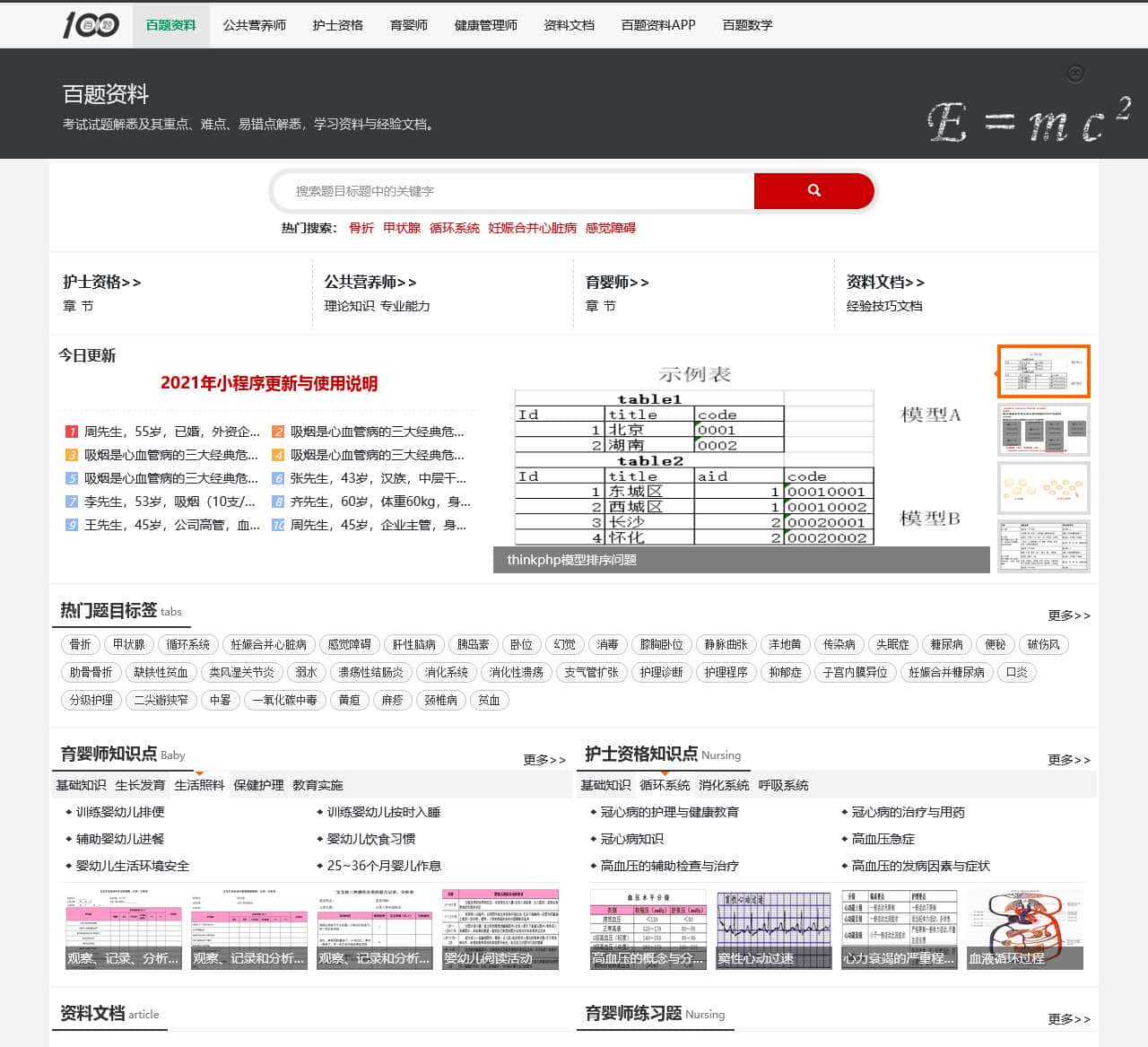Screen dimensions: 1148x1047
Task: Expand 热门题目标签 with the 更多>> link
Action: (1069, 615)
